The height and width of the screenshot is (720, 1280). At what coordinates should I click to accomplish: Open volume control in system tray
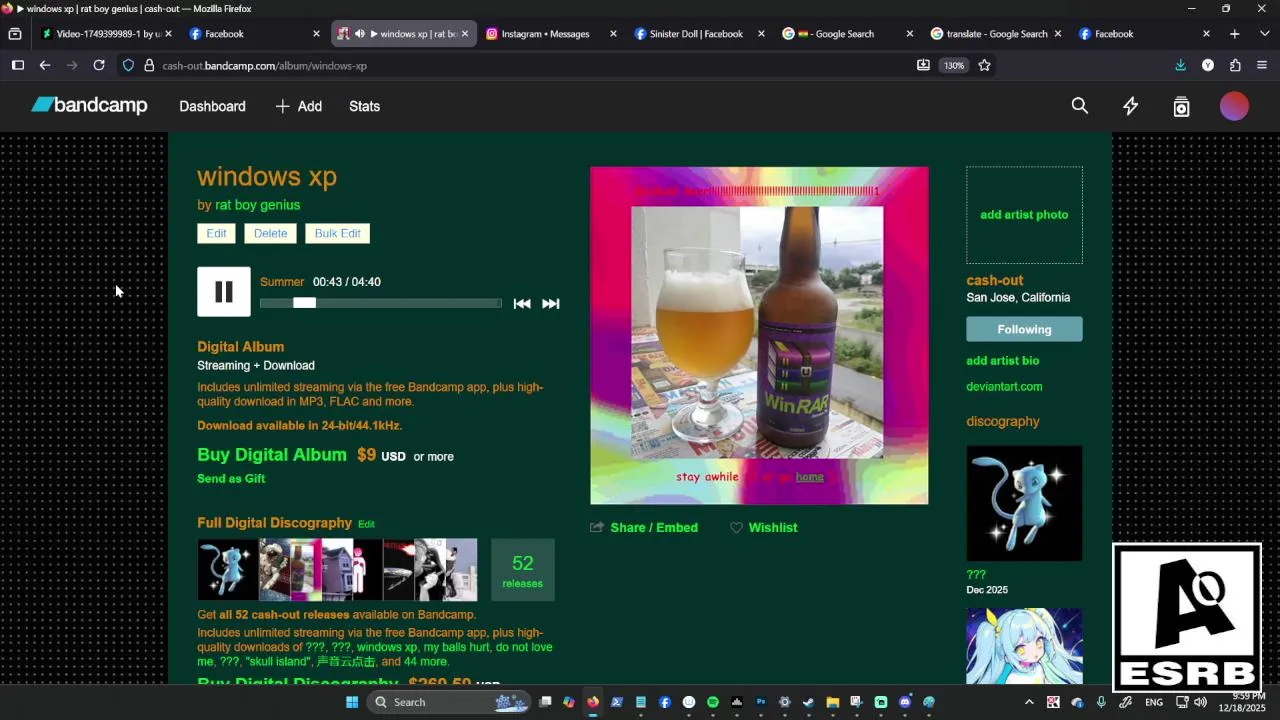(1200, 702)
